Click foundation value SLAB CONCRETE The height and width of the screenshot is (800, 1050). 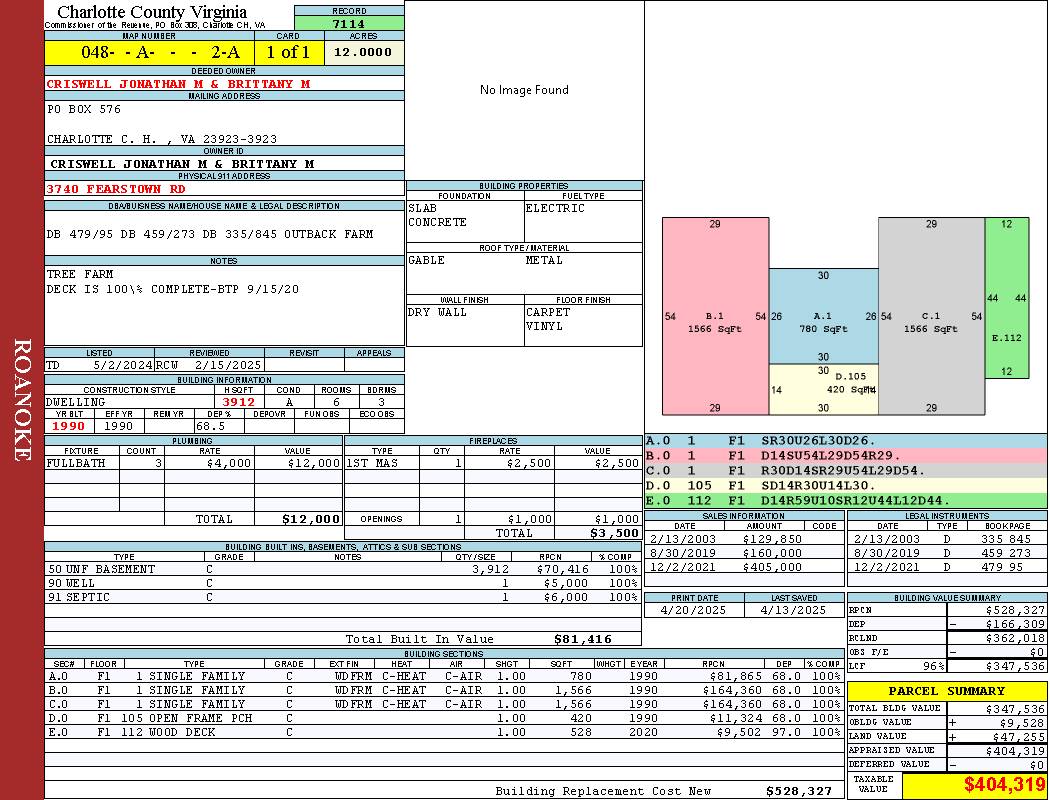pos(437,215)
